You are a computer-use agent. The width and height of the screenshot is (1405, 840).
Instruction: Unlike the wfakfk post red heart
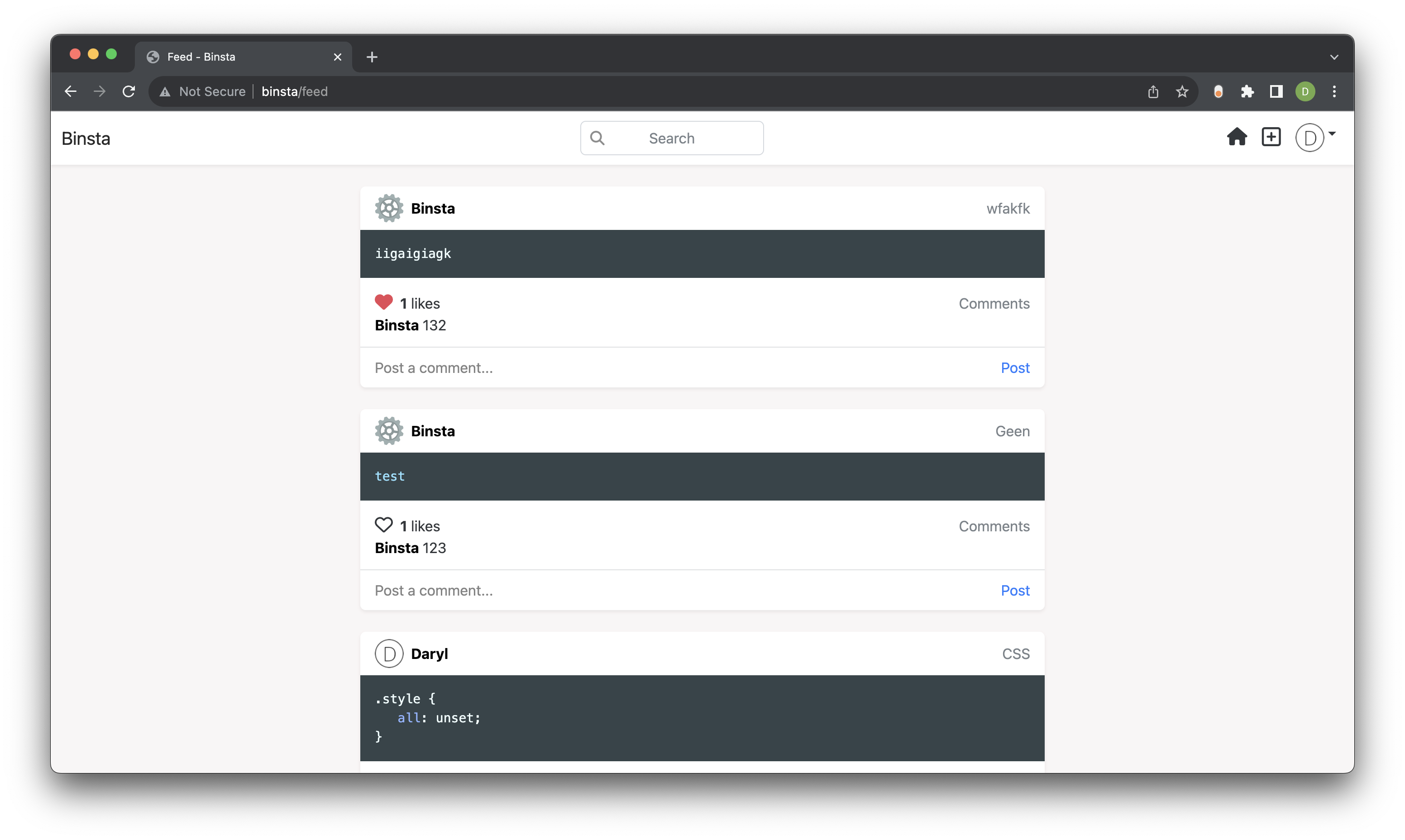click(x=384, y=302)
